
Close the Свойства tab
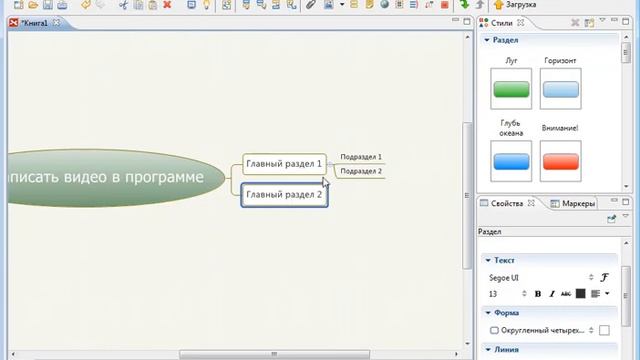tap(531, 203)
